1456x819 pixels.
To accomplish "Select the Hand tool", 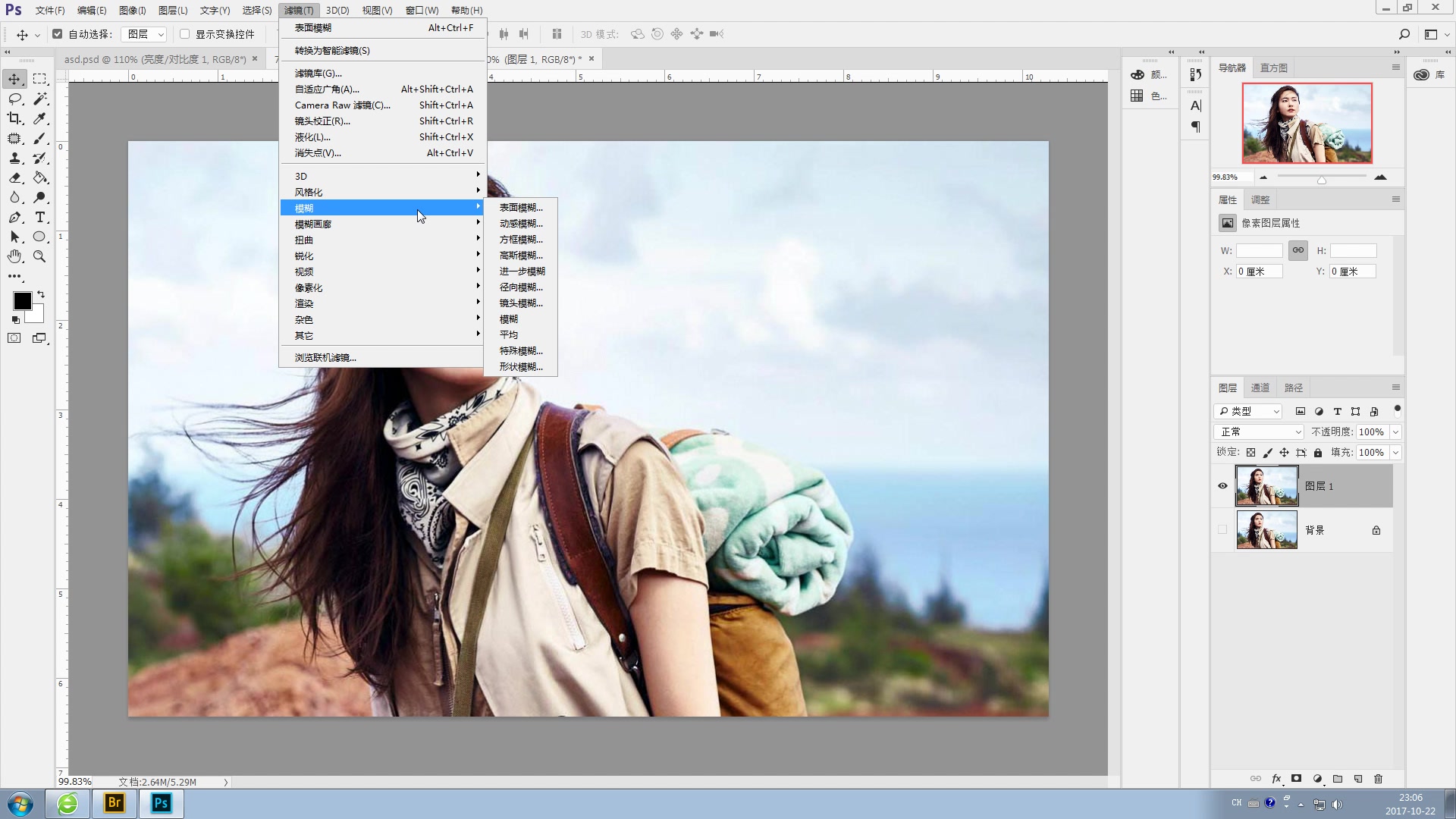I will pos(14,257).
